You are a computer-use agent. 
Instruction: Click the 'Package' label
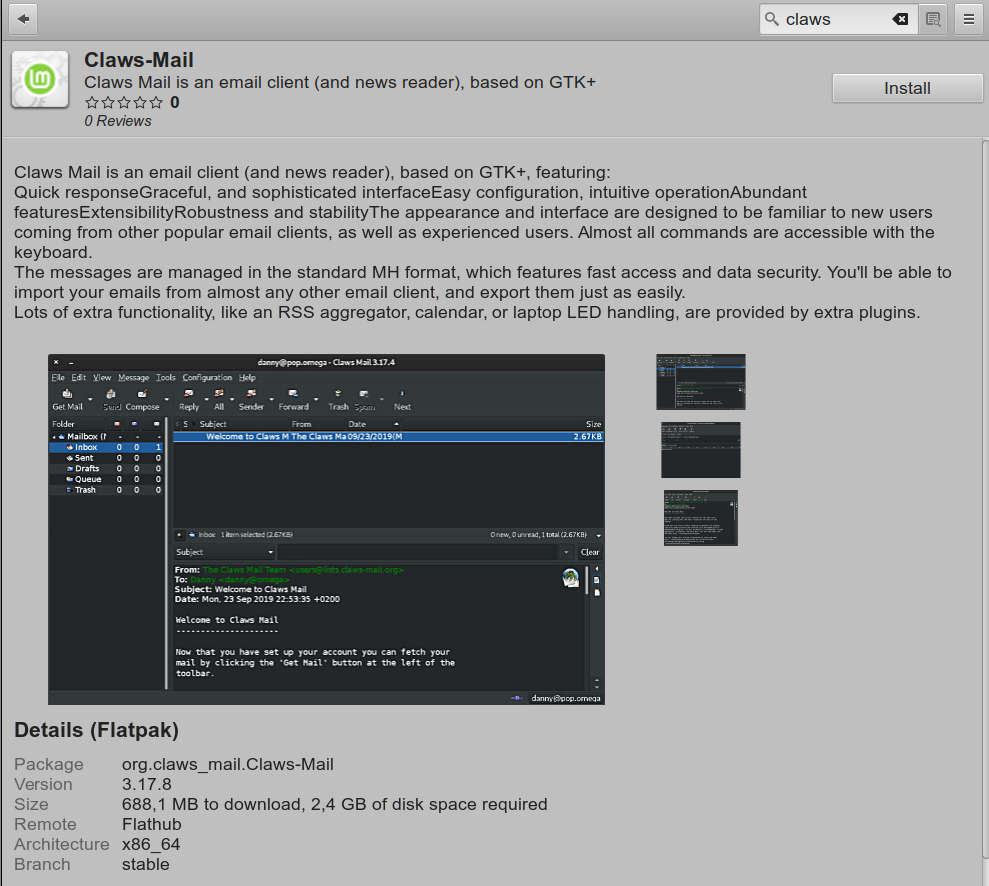click(49, 764)
